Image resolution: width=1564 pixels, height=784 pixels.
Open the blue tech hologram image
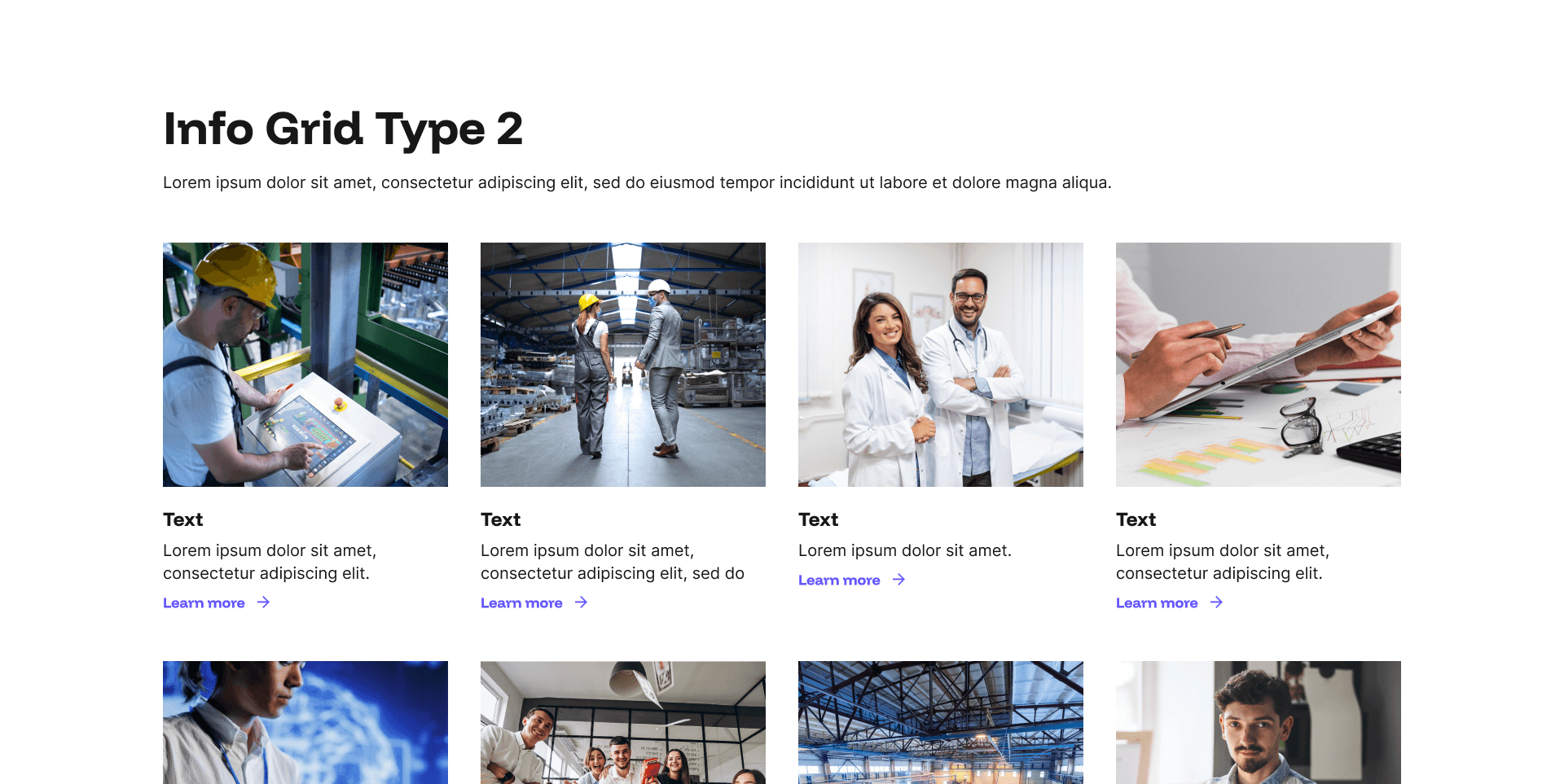(x=305, y=722)
